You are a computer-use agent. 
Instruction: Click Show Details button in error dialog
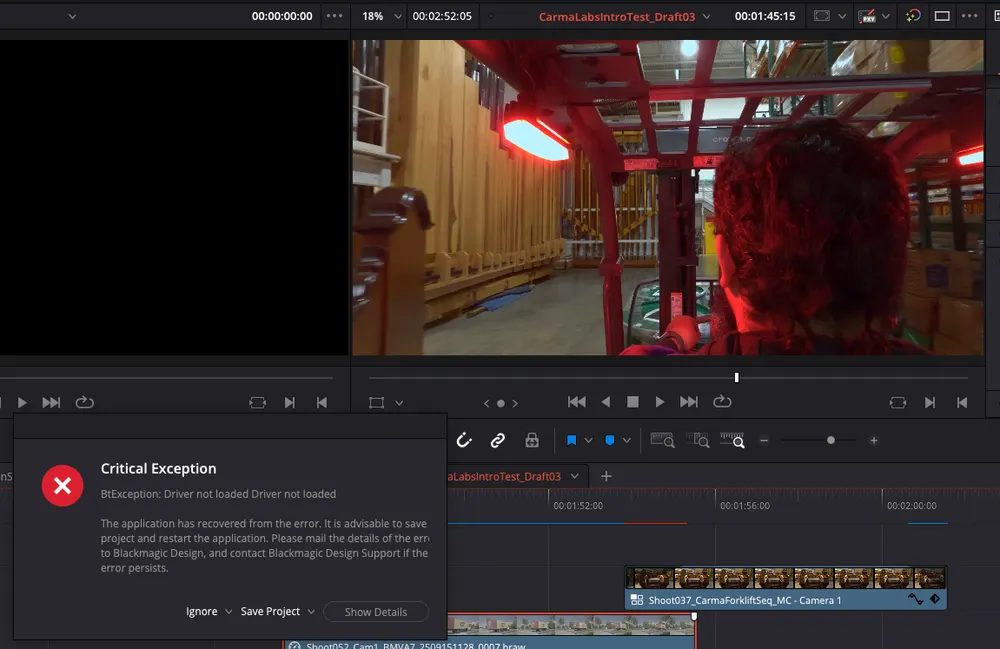click(376, 612)
